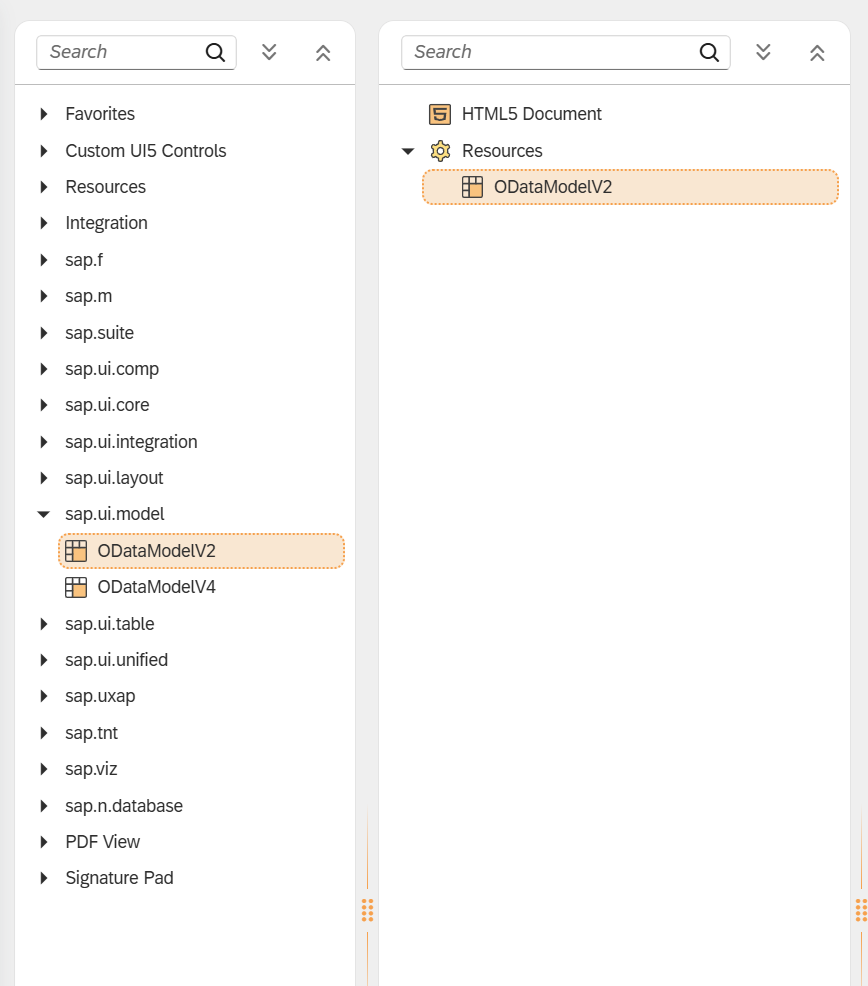Expand the sap.m node
868x986 pixels.
click(x=43, y=296)
